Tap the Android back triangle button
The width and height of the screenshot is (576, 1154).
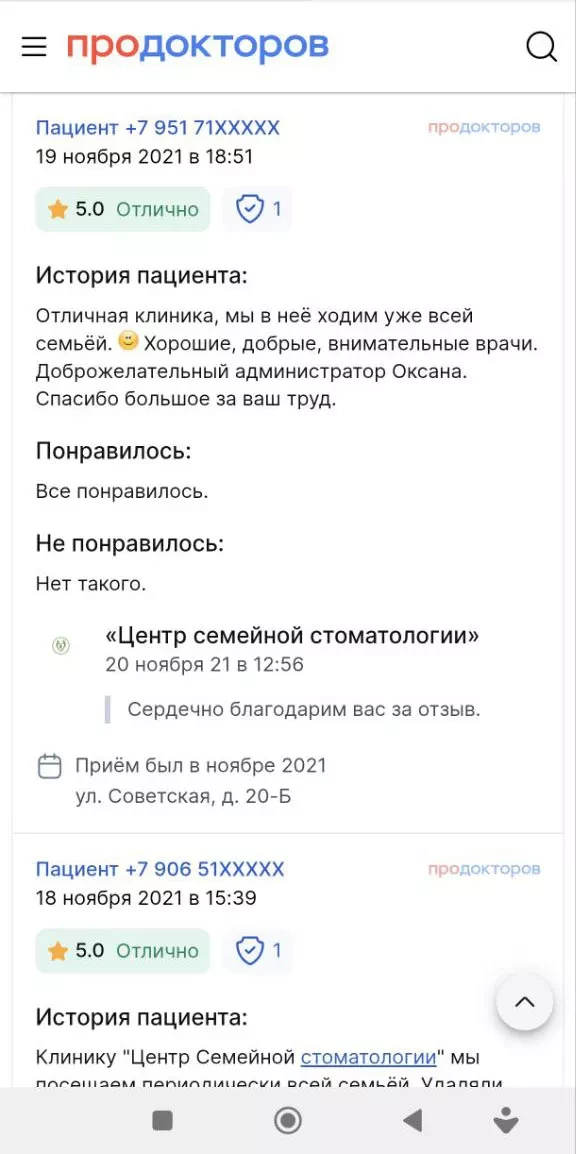[x=412, y=1121]
